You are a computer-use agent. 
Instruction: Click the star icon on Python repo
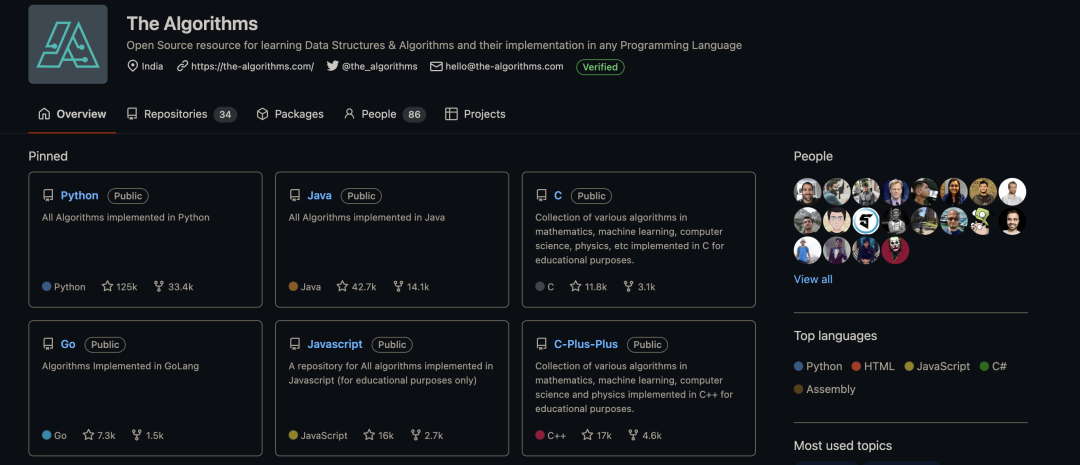click(108, 286)
